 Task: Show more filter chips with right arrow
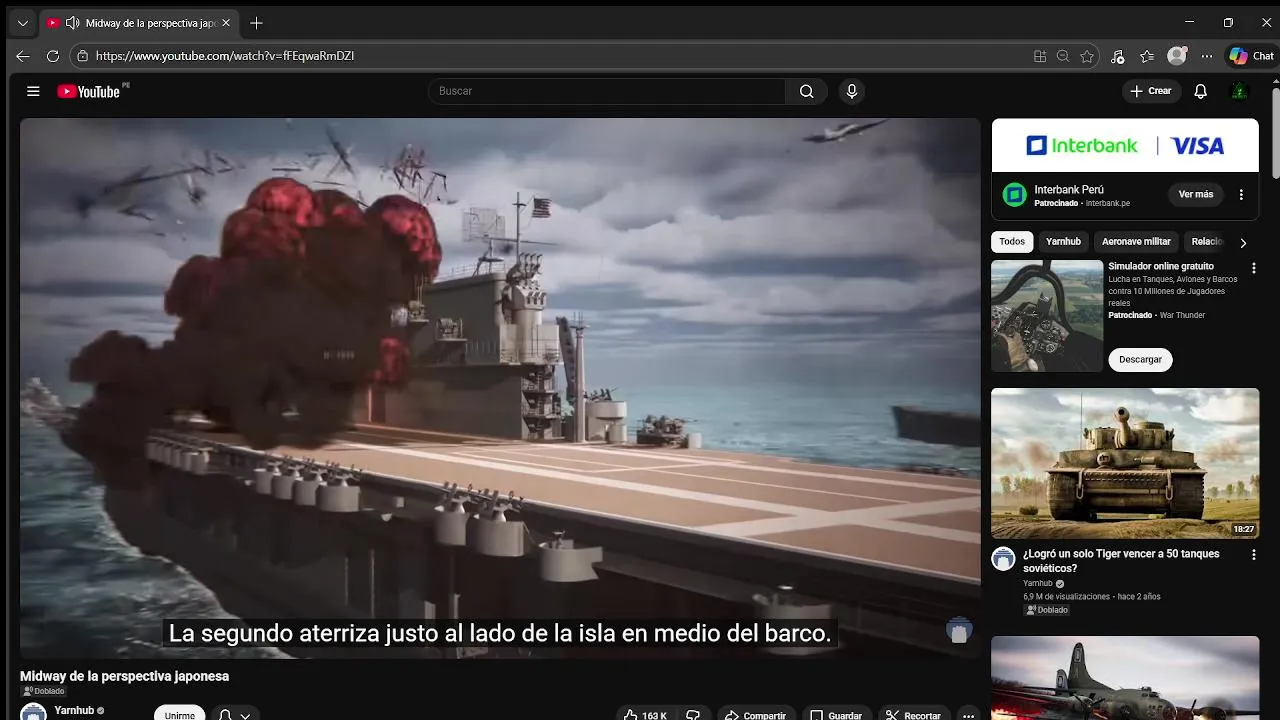1243,243
